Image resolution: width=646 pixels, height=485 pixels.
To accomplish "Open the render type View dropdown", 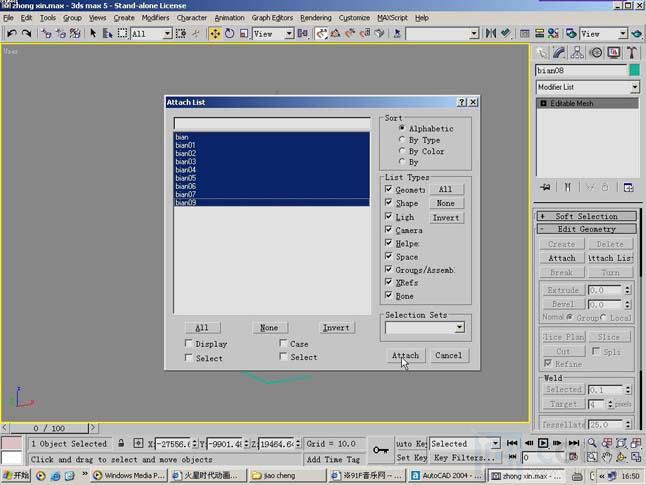I will (623, 33).
